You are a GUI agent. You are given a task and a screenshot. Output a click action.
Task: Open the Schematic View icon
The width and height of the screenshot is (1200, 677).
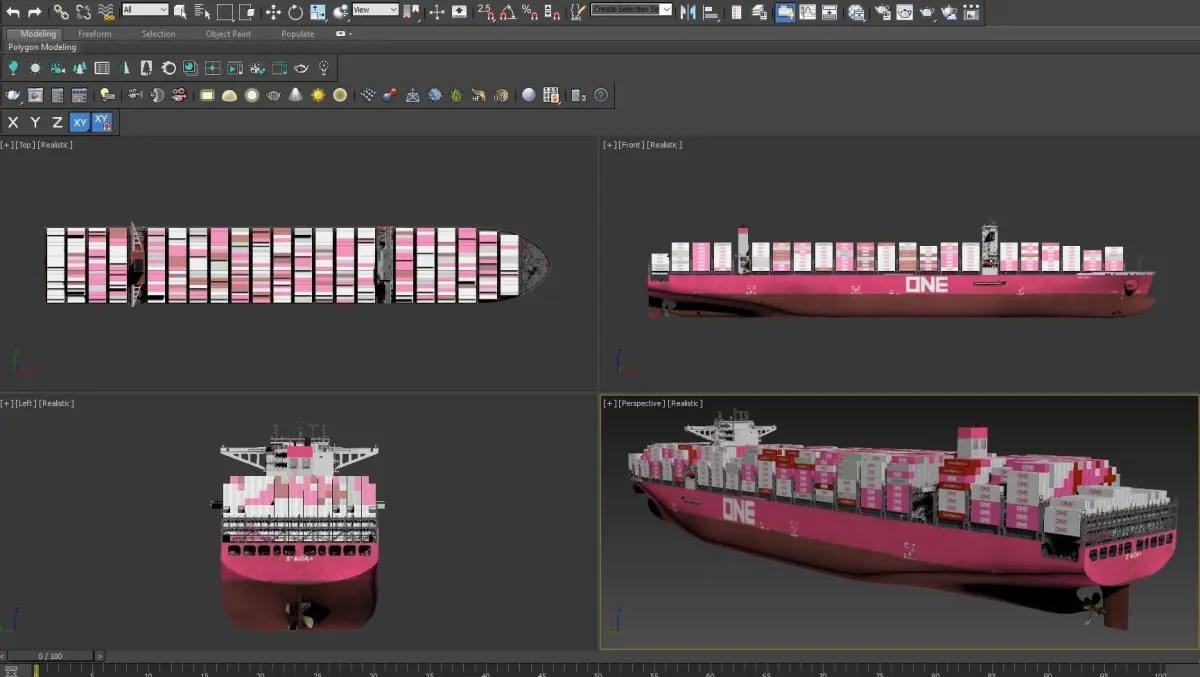pos(829,12)
